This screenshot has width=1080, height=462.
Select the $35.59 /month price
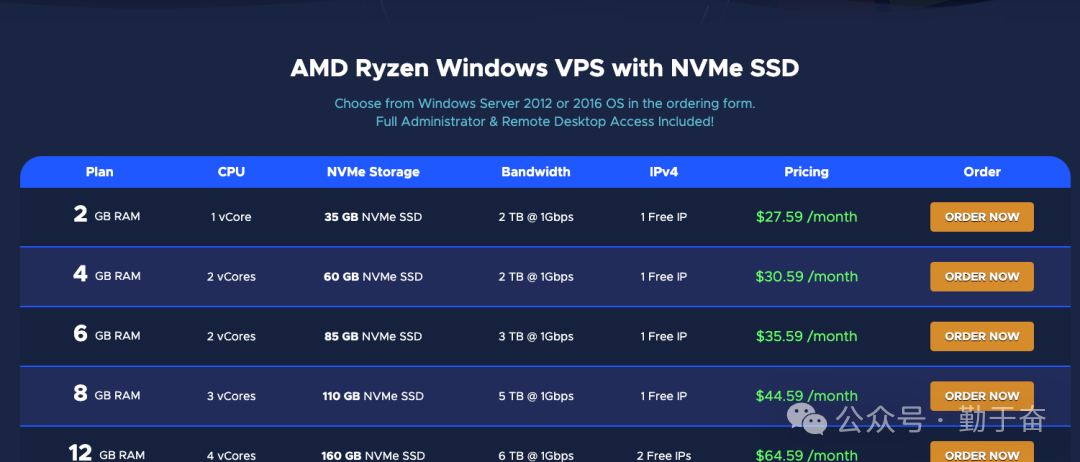pyautogui.click(x=807, y=336)
